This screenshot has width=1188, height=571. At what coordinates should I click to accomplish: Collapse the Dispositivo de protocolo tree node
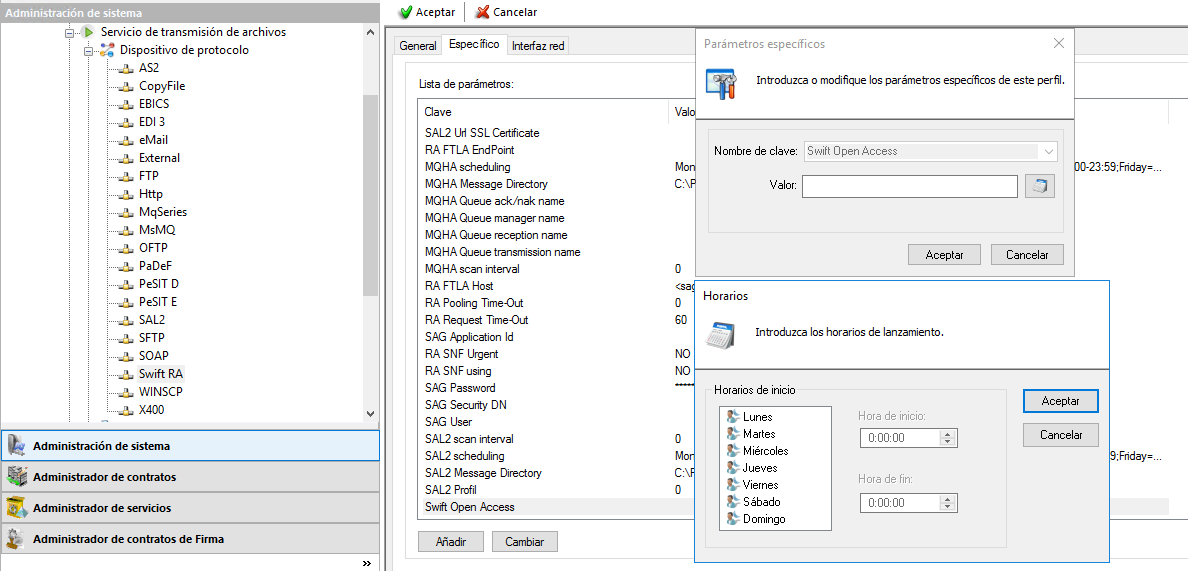tap(88, 50)
